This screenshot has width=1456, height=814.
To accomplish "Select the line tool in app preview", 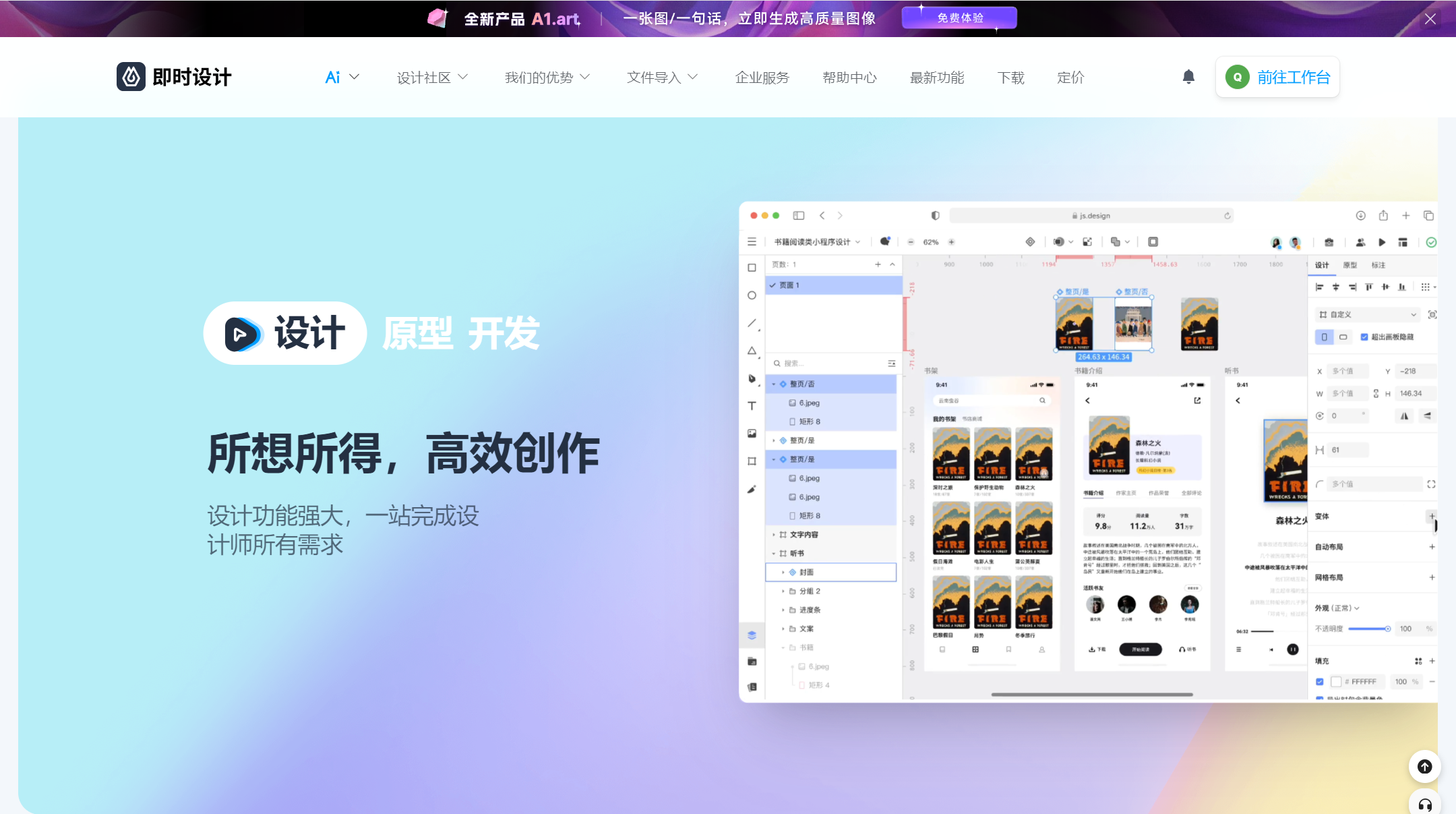I will tap(752, 323).
